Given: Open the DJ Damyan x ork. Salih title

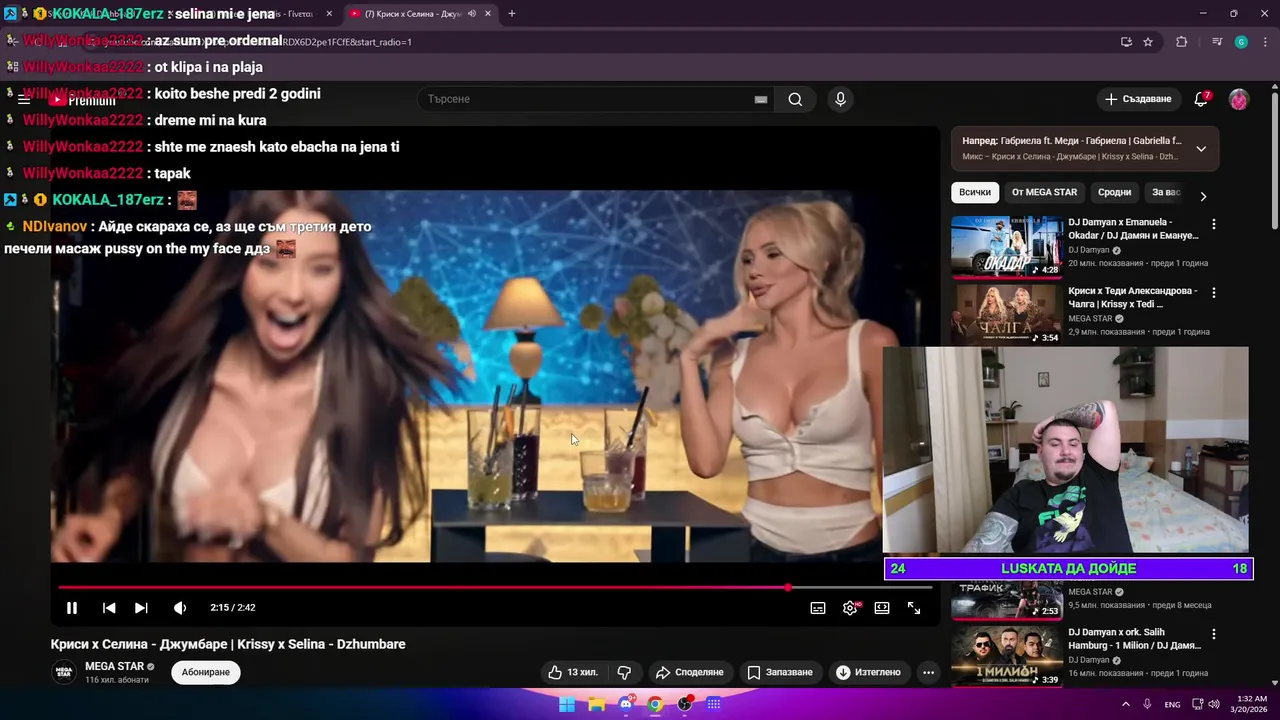Looking at the screenshot, I should click(x=1133, y=639).
